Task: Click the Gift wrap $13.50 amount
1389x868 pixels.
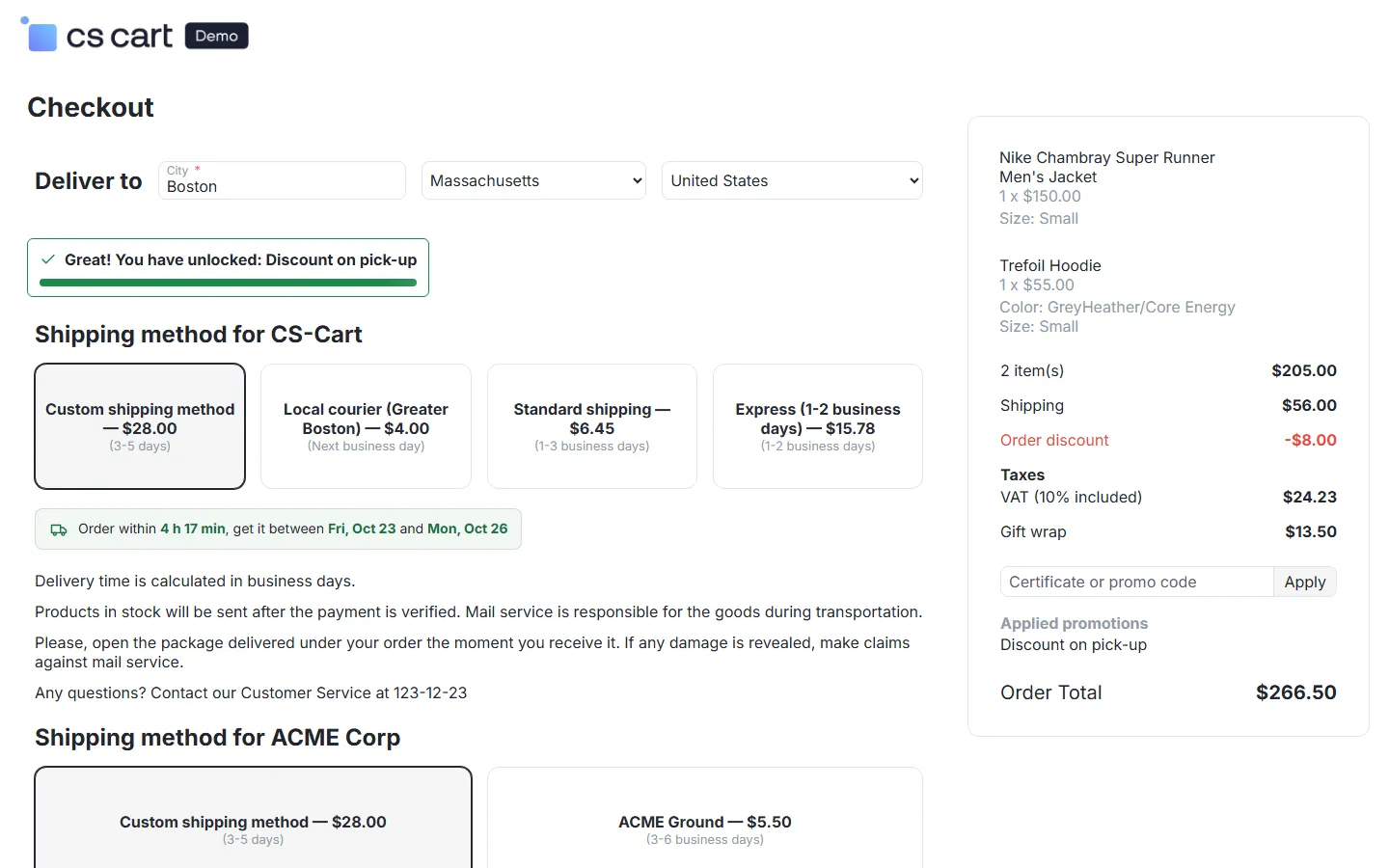Action: [x=1311, y=531]
